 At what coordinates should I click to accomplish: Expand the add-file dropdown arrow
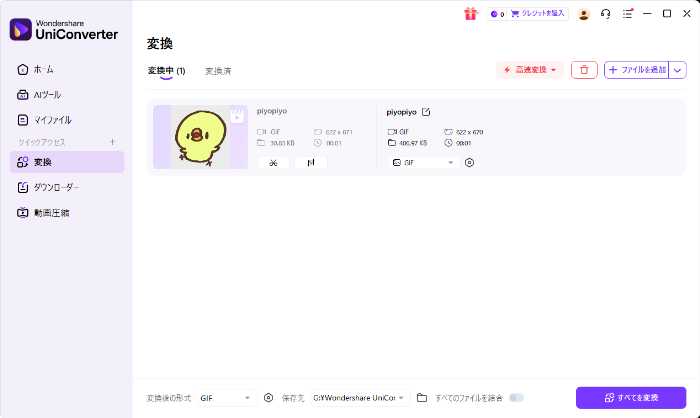pyautogui.click(x=677, y=70)
